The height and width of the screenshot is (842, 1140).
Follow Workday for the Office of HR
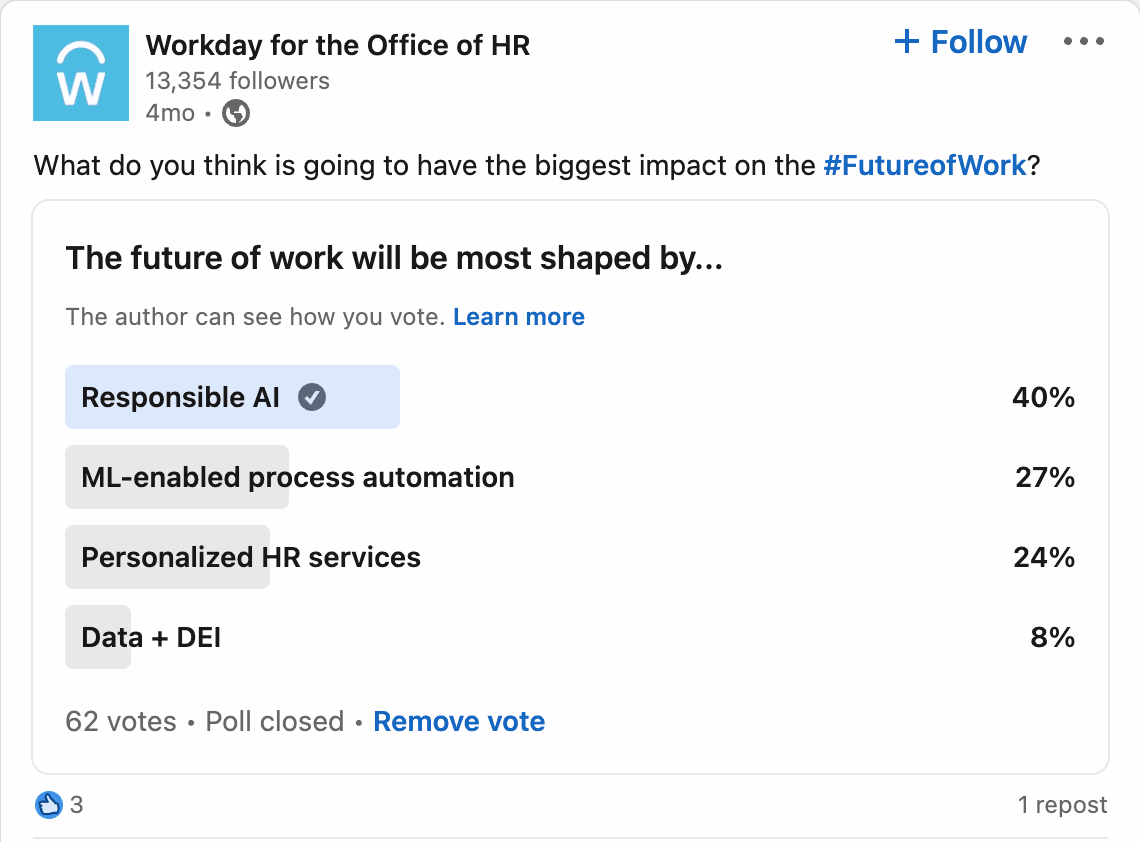pos(963,42)
